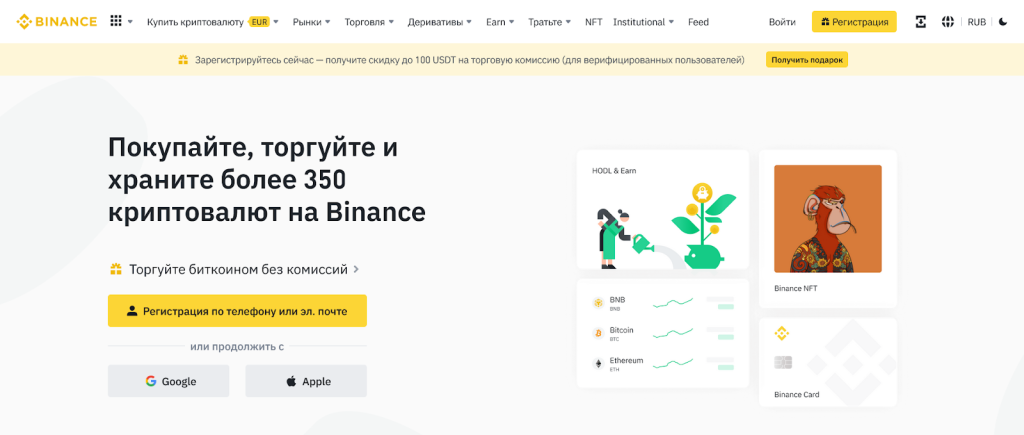Image resolution: width=1024 pixels, height=435 pixels.
Task: Open the Binance NFT ape thumbnail
Action: coord(827,219)
